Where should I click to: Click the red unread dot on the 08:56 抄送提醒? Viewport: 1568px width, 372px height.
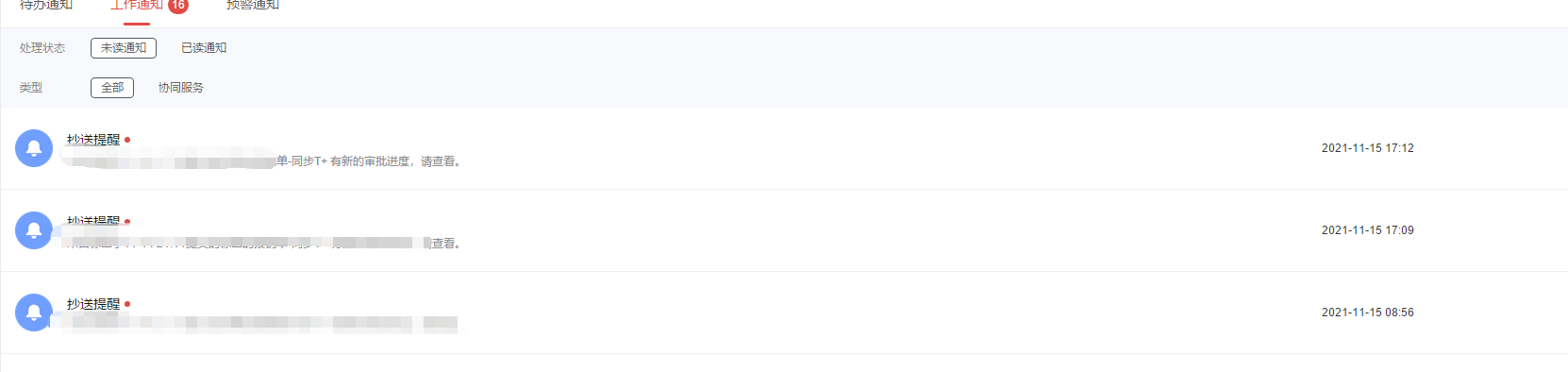[x=127, y=304]
